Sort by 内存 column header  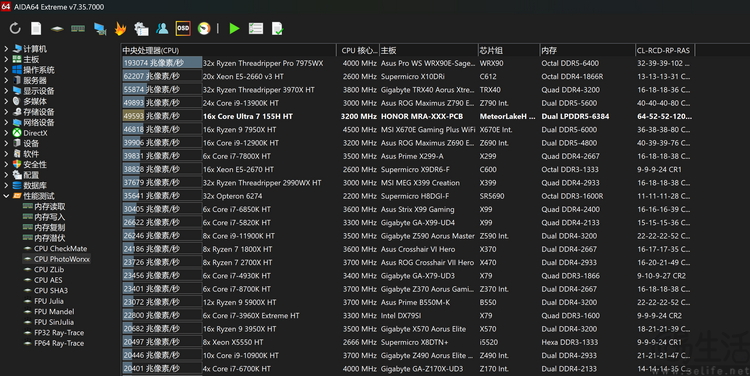[587, 50]
